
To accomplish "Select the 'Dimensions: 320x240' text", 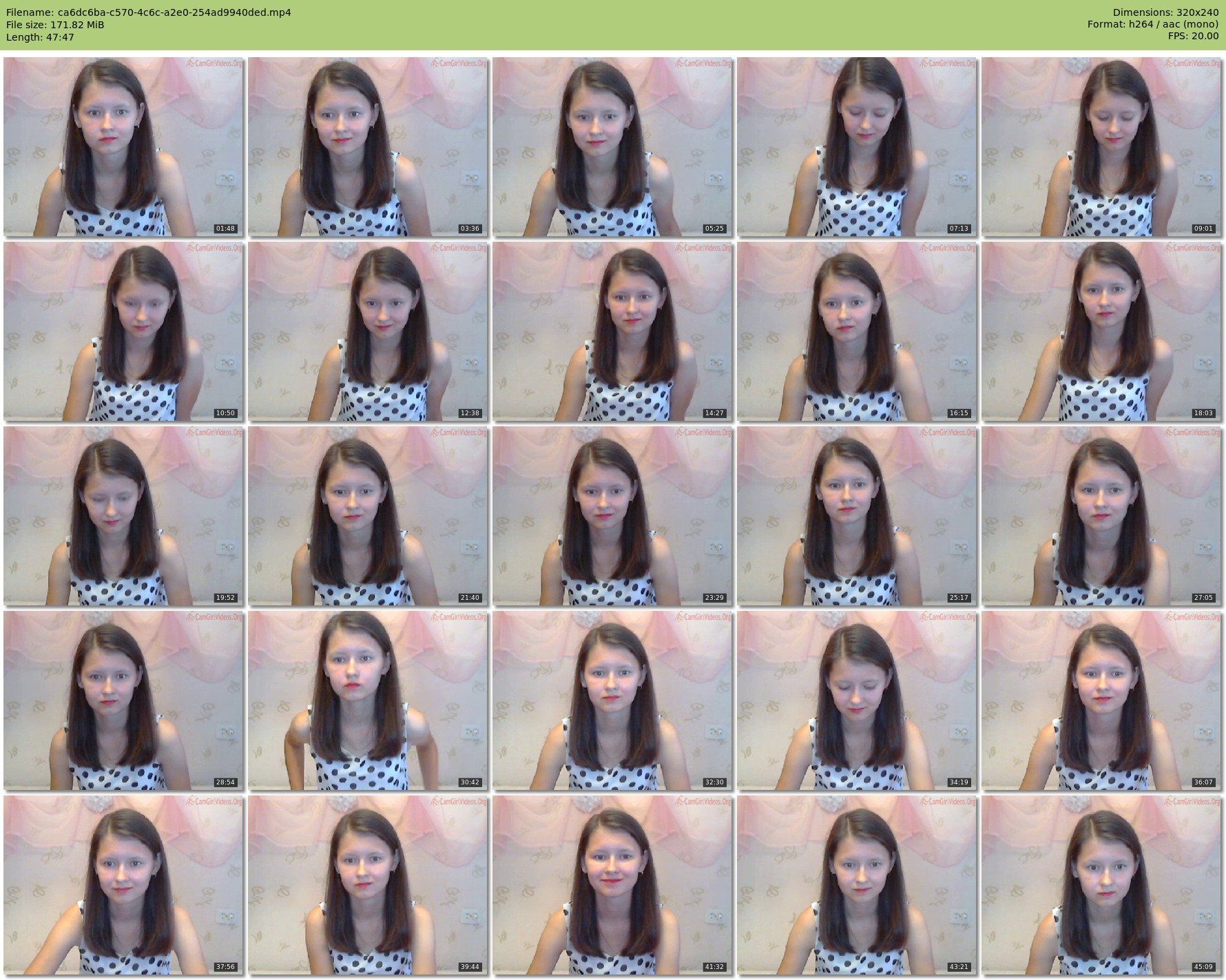I will click(x=1166, y=12).
